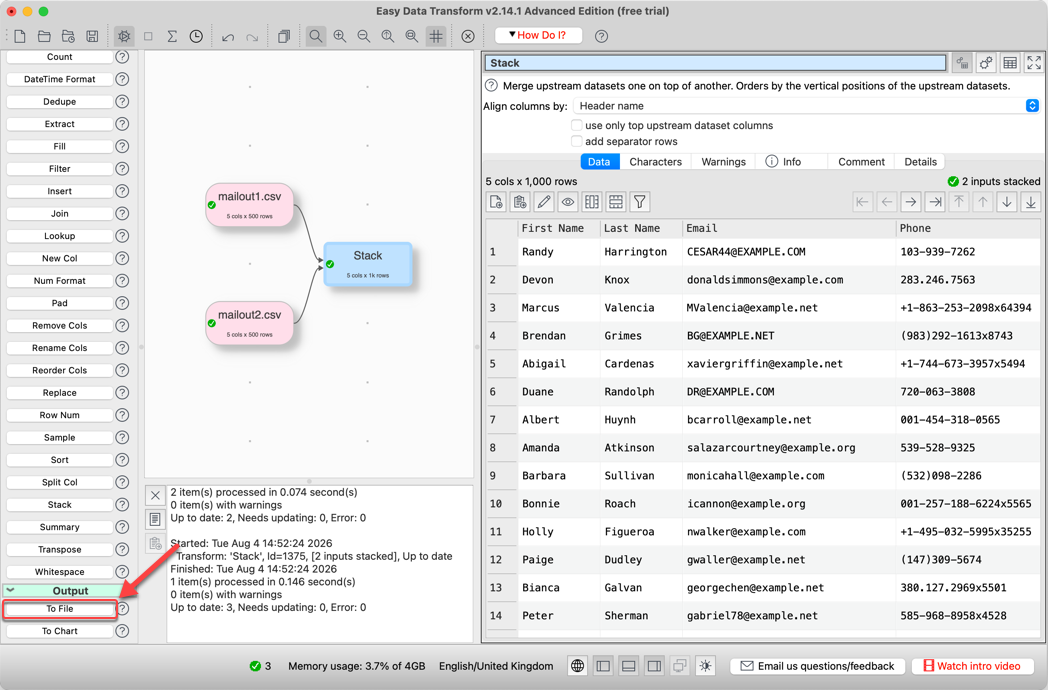Viewport: 1048px width, 690px height.
Task: Click the eye icon above the data table
Action: point(568,202)
